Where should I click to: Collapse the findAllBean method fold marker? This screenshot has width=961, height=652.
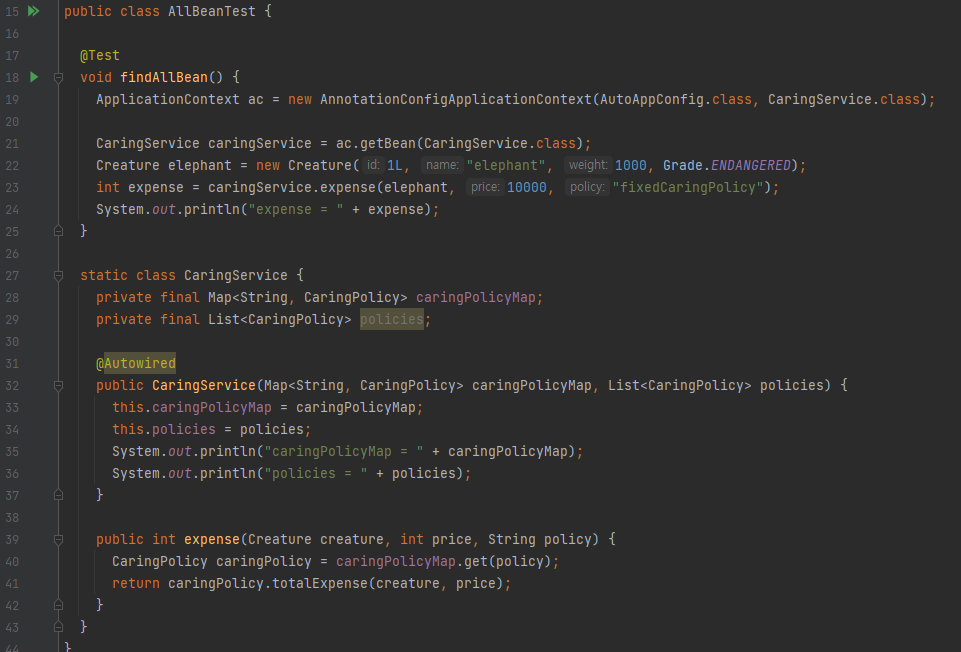(x=58, y=77)
